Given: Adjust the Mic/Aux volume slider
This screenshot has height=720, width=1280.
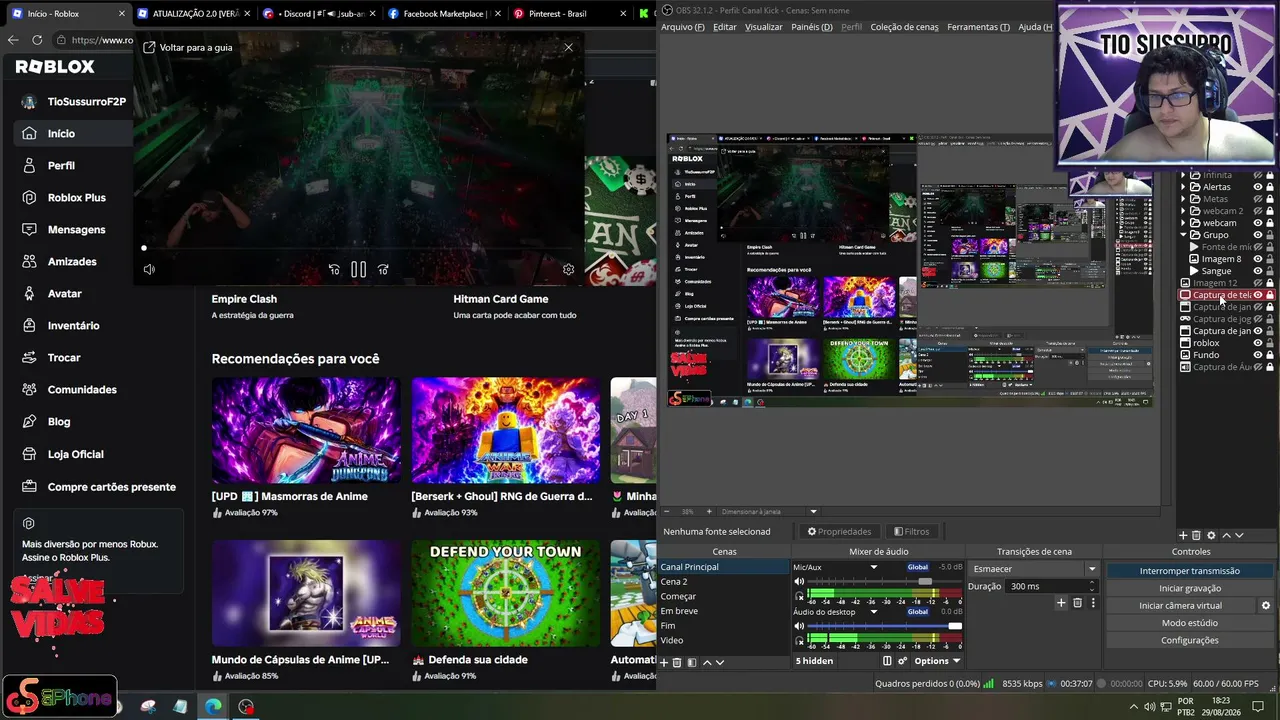Looking at the screenshot, I should [x=884, y=582].
